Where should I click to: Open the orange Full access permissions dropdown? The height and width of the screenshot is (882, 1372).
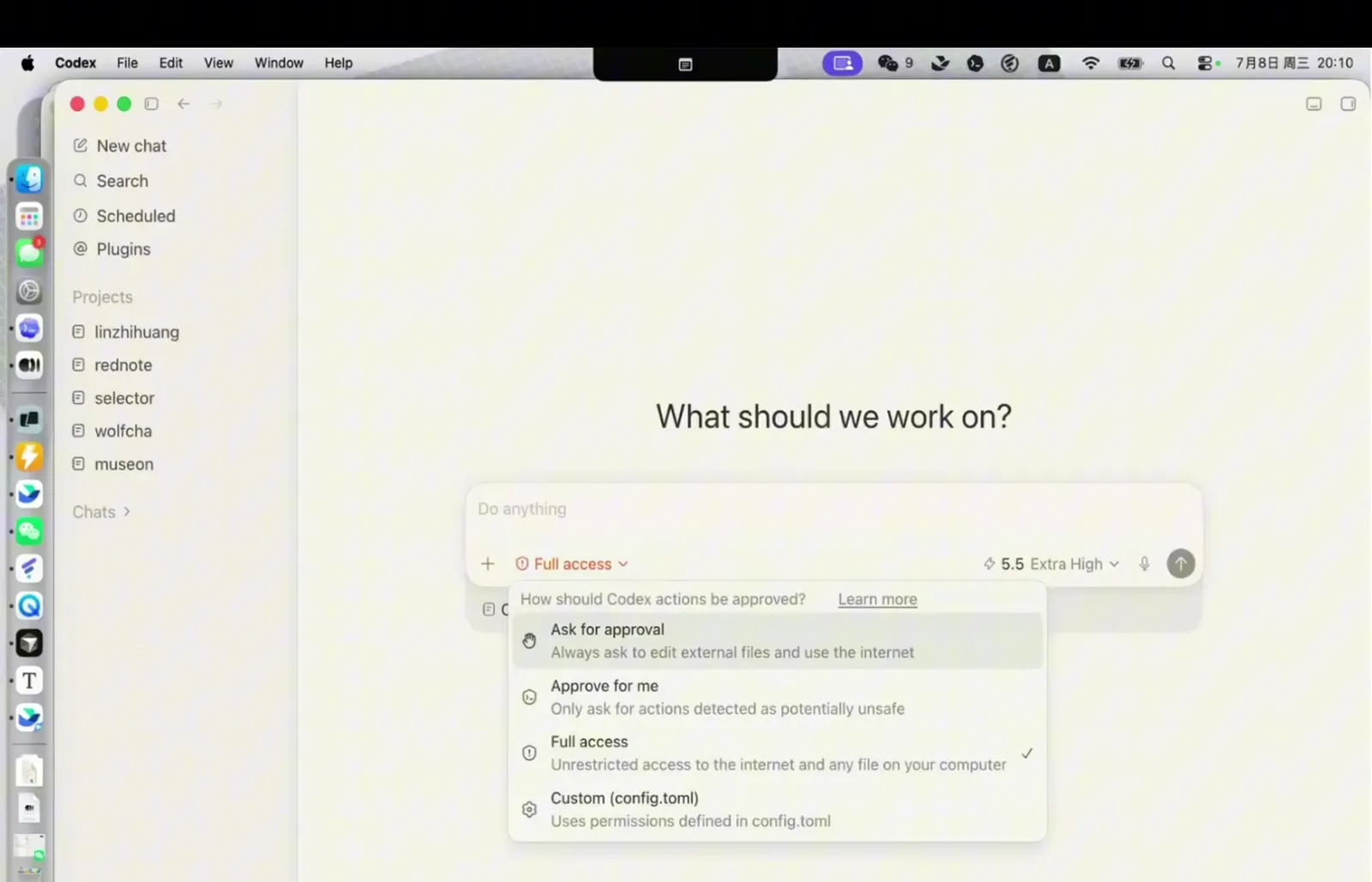[572, 564]
